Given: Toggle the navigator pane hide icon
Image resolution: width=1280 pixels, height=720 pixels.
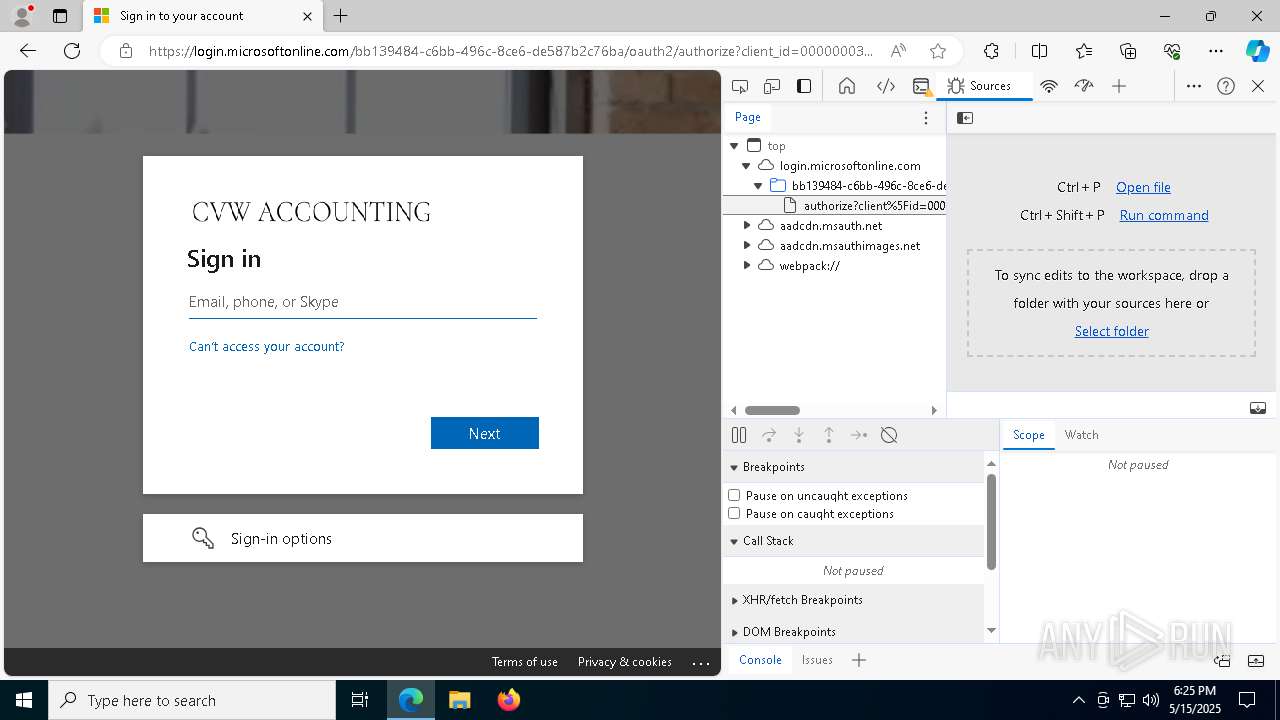Looking at the screenshot, I should pyautogui.click(x=965, y=118).
